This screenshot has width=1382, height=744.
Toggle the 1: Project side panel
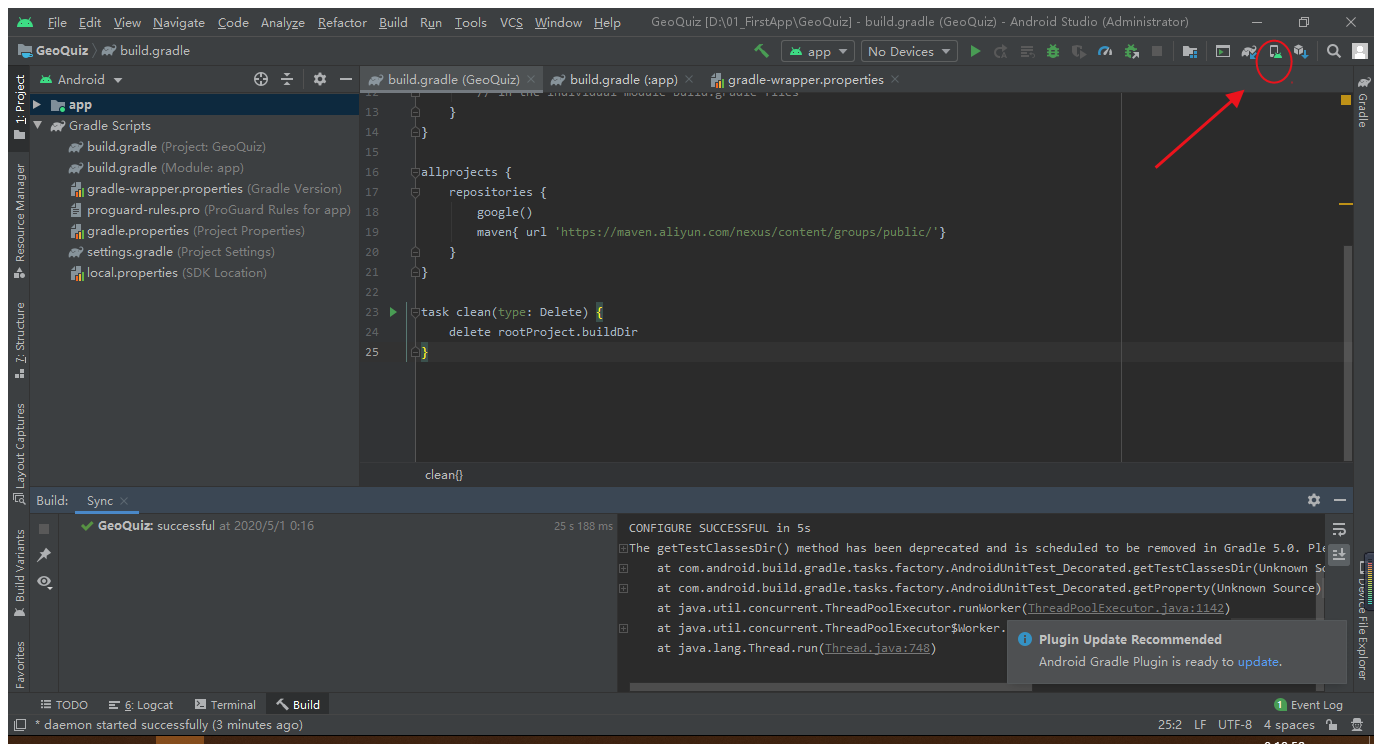pos(20,106)
